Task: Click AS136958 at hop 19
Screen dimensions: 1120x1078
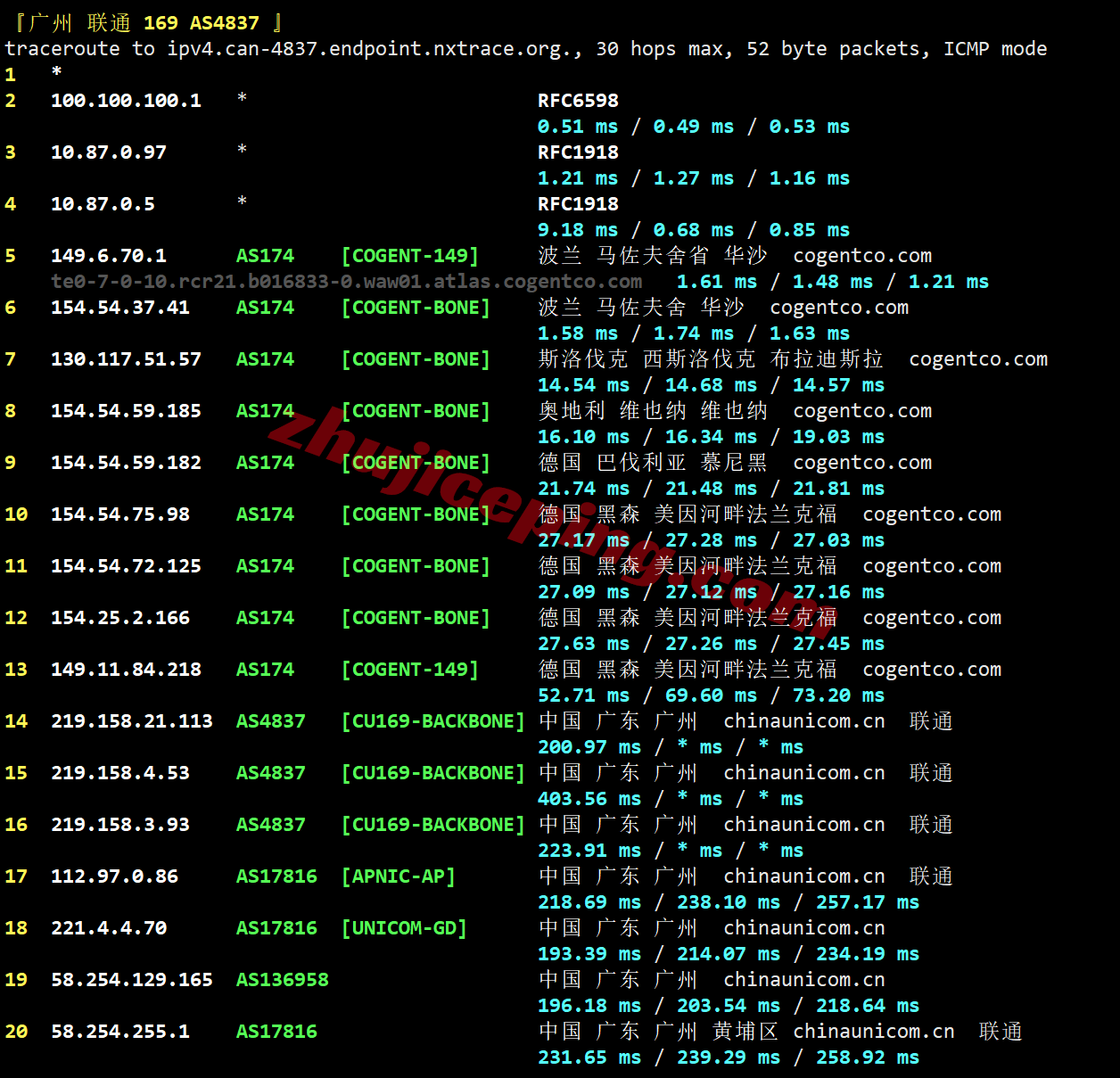Action: tap(282, 980)
